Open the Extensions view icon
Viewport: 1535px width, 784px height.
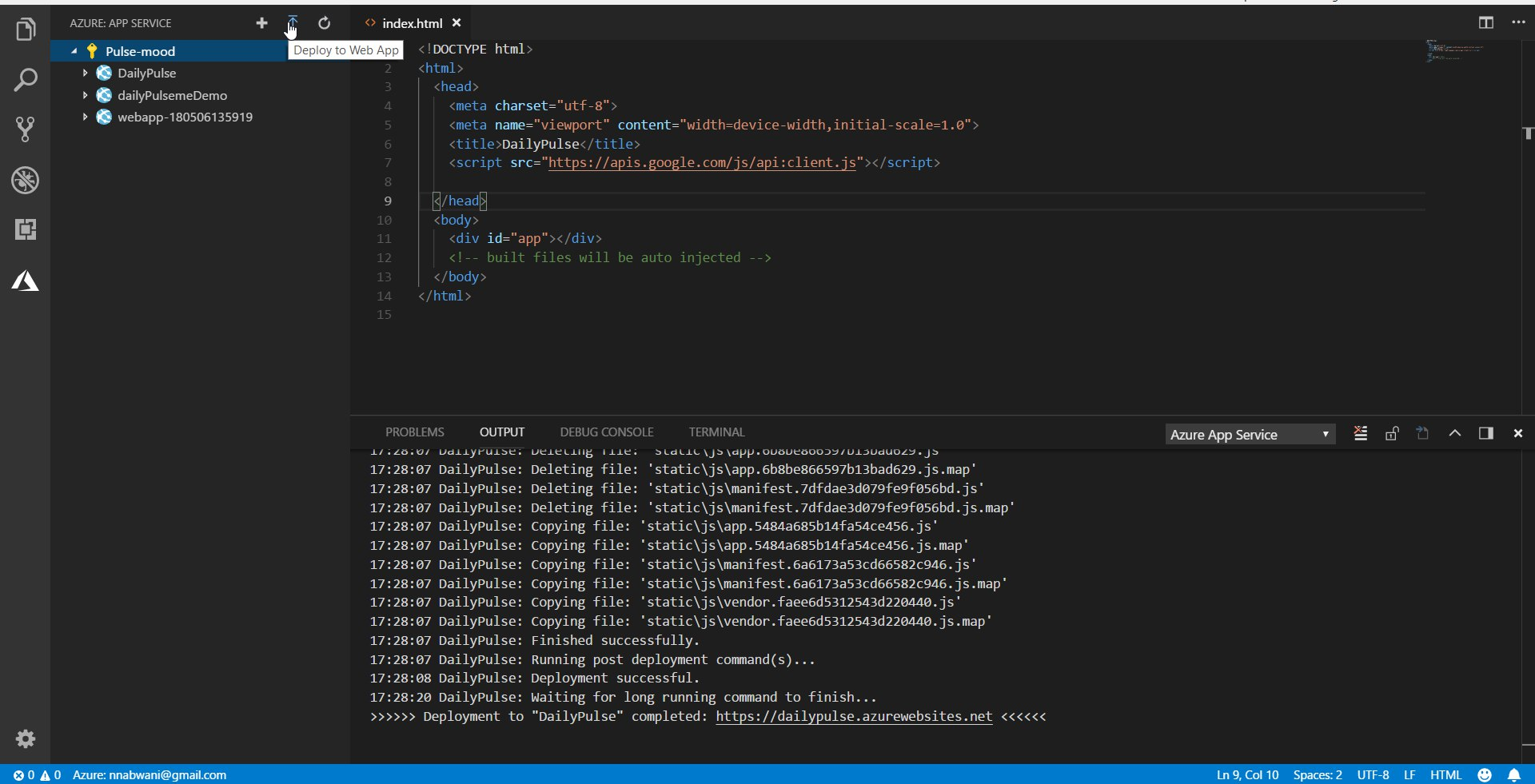(x=26, y=230)
